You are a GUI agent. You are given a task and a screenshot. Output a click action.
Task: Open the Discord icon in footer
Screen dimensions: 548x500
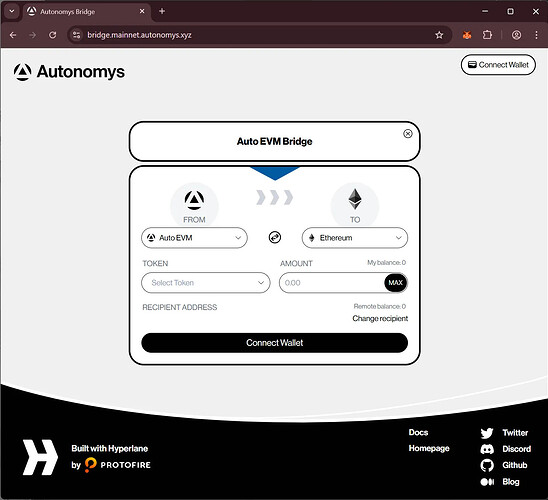click(x=487, y=449)
